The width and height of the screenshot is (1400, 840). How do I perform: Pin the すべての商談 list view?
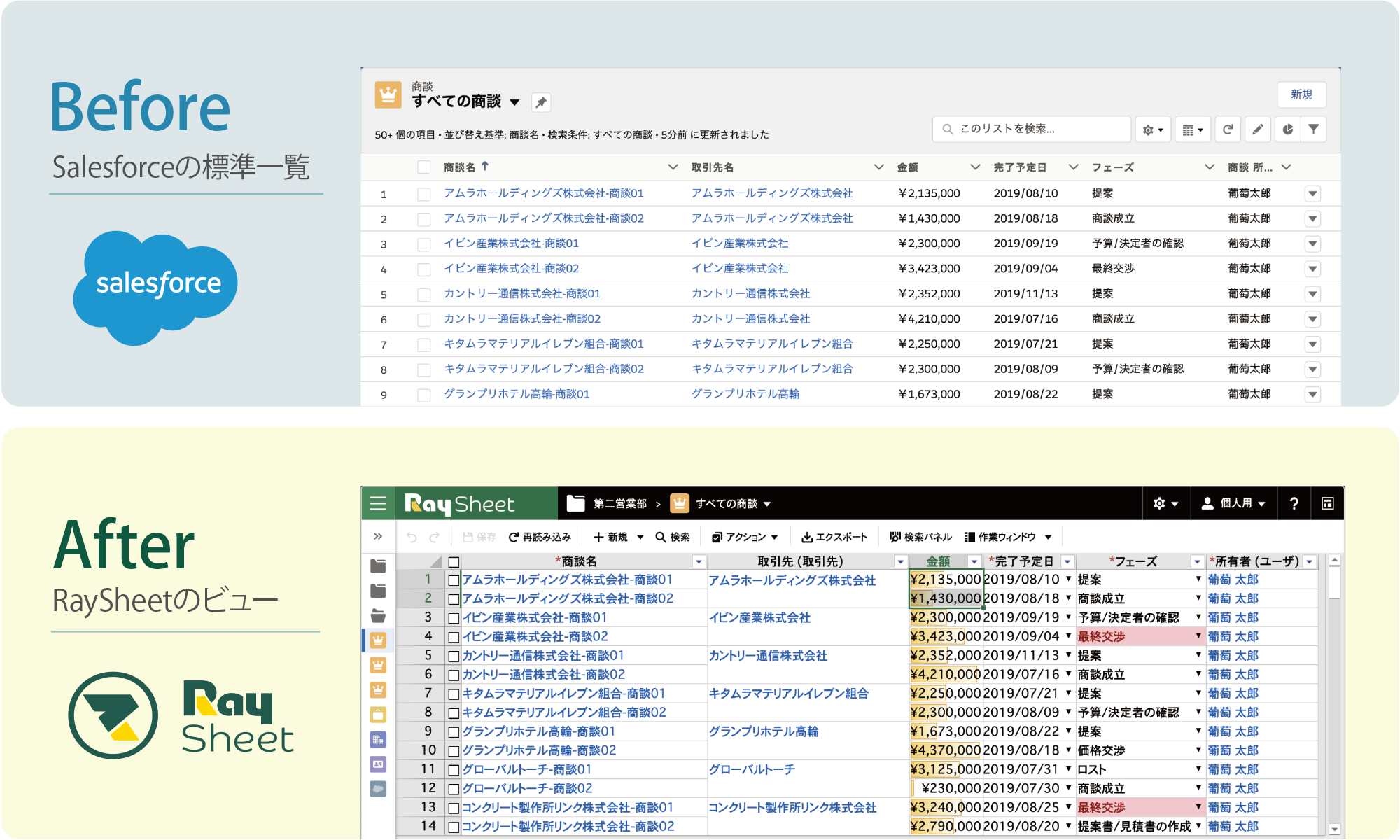coord(540,102)
